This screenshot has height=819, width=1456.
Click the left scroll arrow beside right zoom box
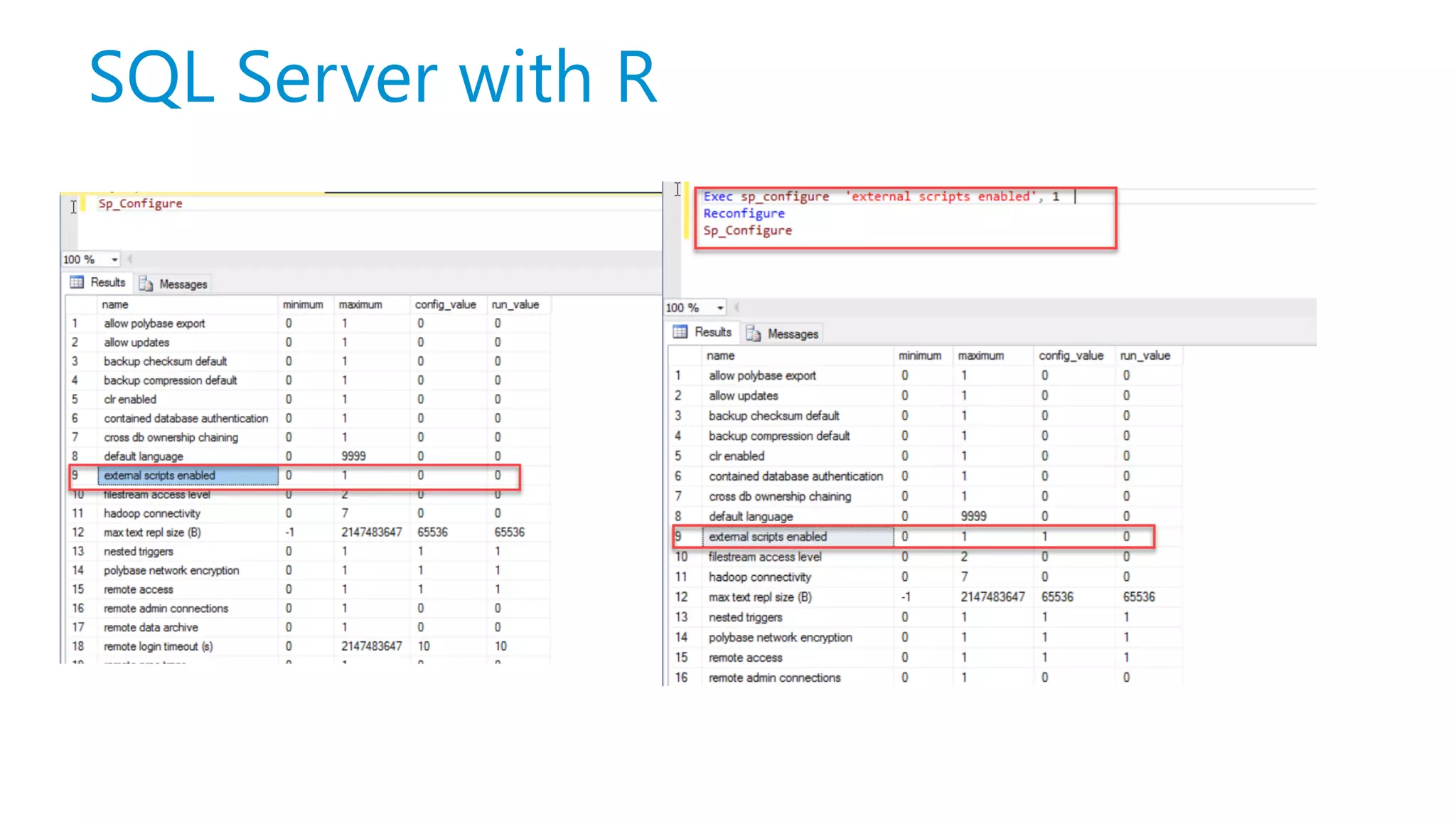click(x=737, y=308)
